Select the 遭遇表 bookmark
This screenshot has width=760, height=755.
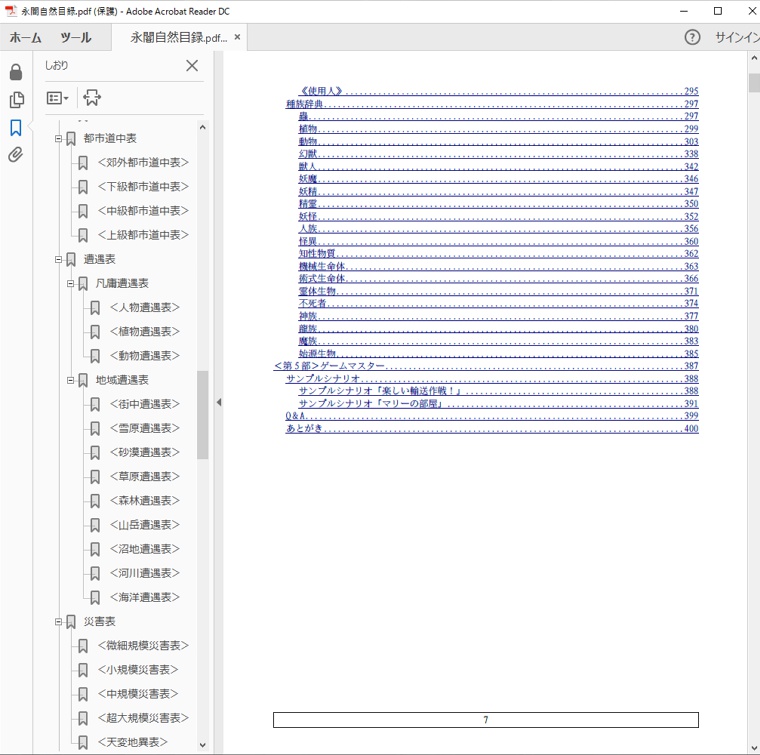tap(99, 259)
